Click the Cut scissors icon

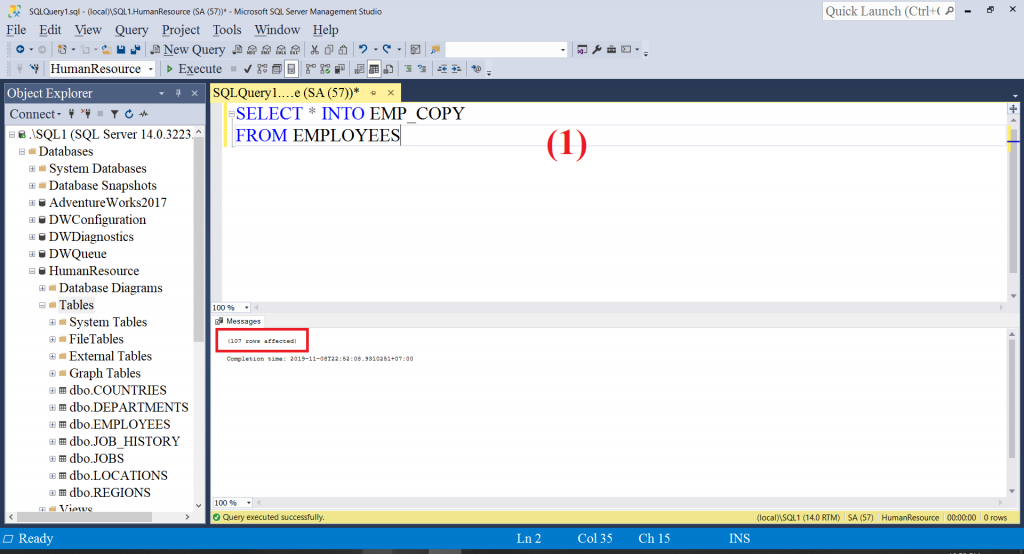tap(314, 50)
